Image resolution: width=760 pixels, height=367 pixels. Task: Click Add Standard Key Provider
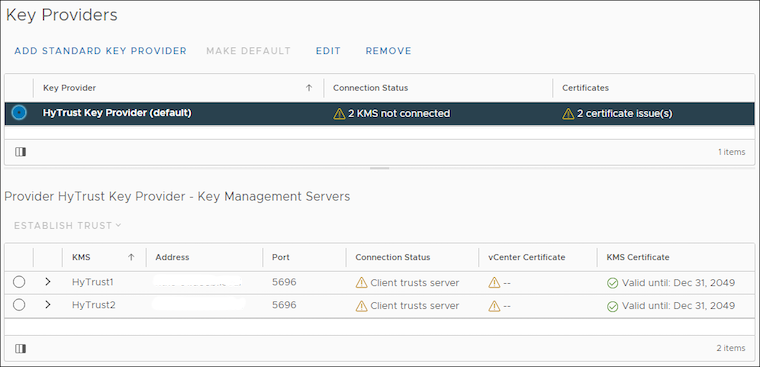tap(100, 51)
